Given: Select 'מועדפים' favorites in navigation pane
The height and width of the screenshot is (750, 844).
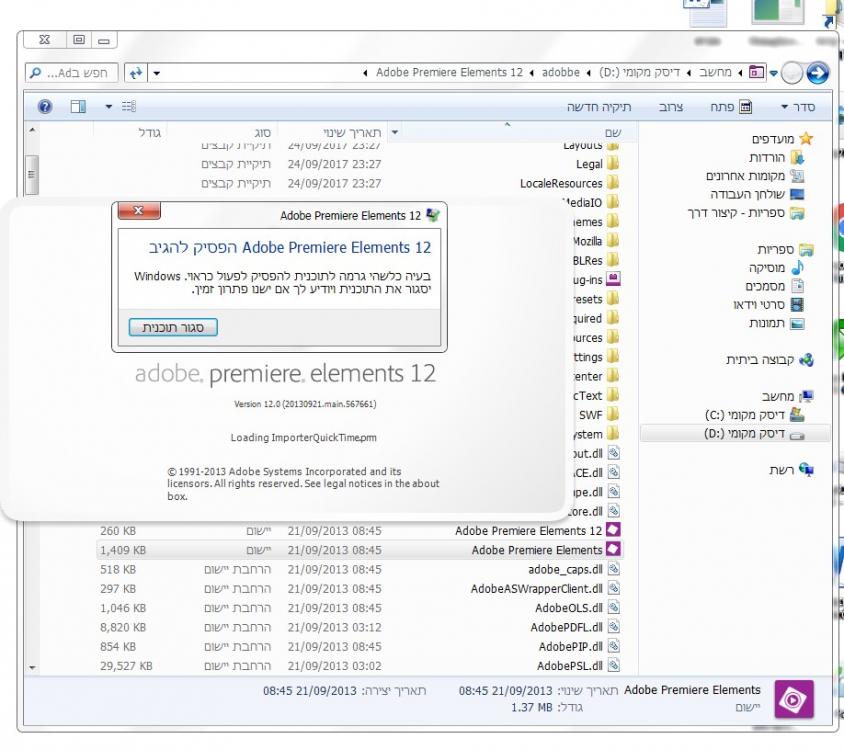Looking at the screenshot, I should [x=772, y=139].
